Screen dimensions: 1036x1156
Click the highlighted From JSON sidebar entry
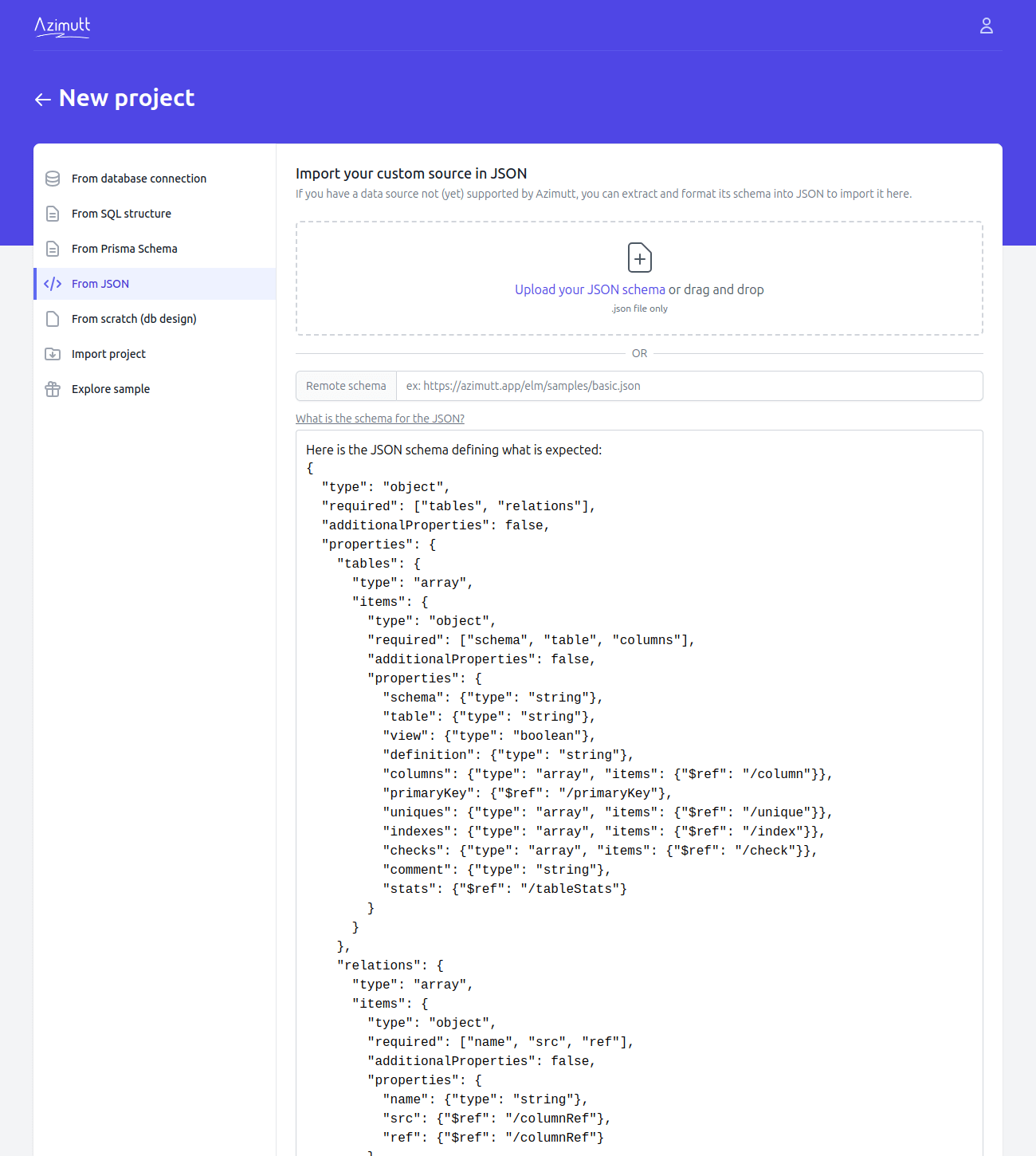[100, 284]
